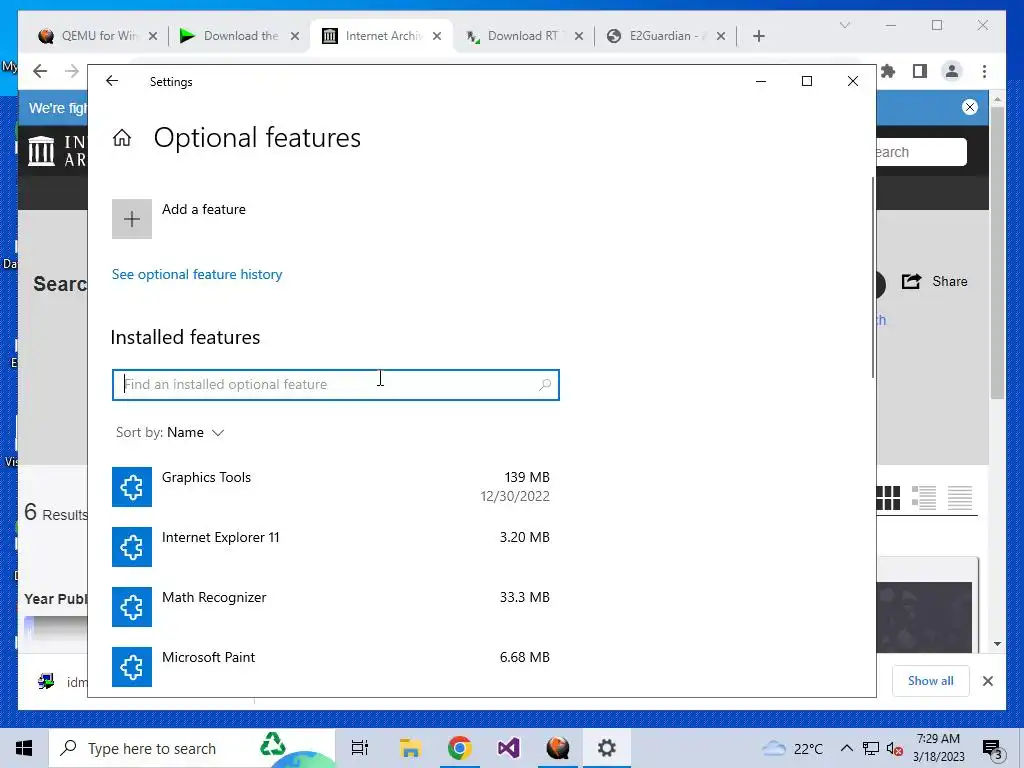This screenshot has width=1024, height=768.
Task: Switch to detailed list view on Archive page
Action: (923, 498)
